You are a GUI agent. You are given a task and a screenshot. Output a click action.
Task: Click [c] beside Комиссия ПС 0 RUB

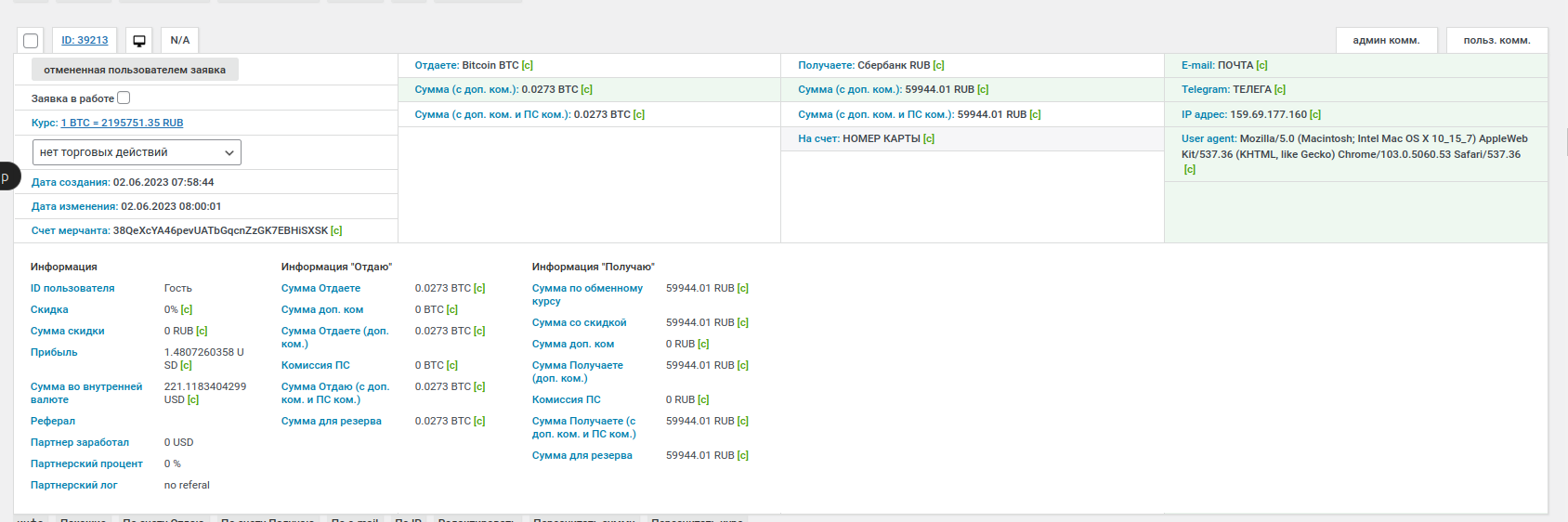(703, 399)
